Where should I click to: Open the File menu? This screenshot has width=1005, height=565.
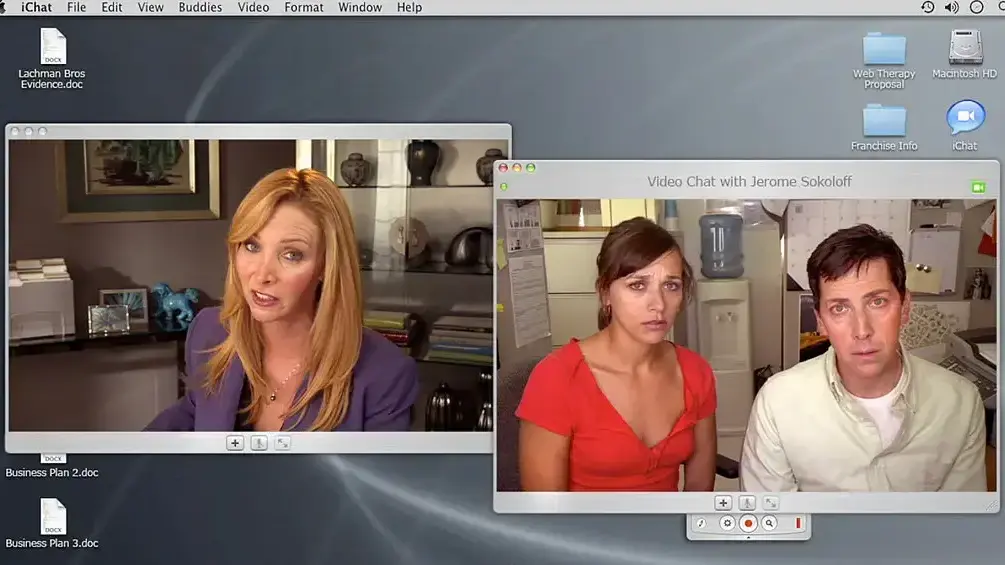[x=76, y=8]
